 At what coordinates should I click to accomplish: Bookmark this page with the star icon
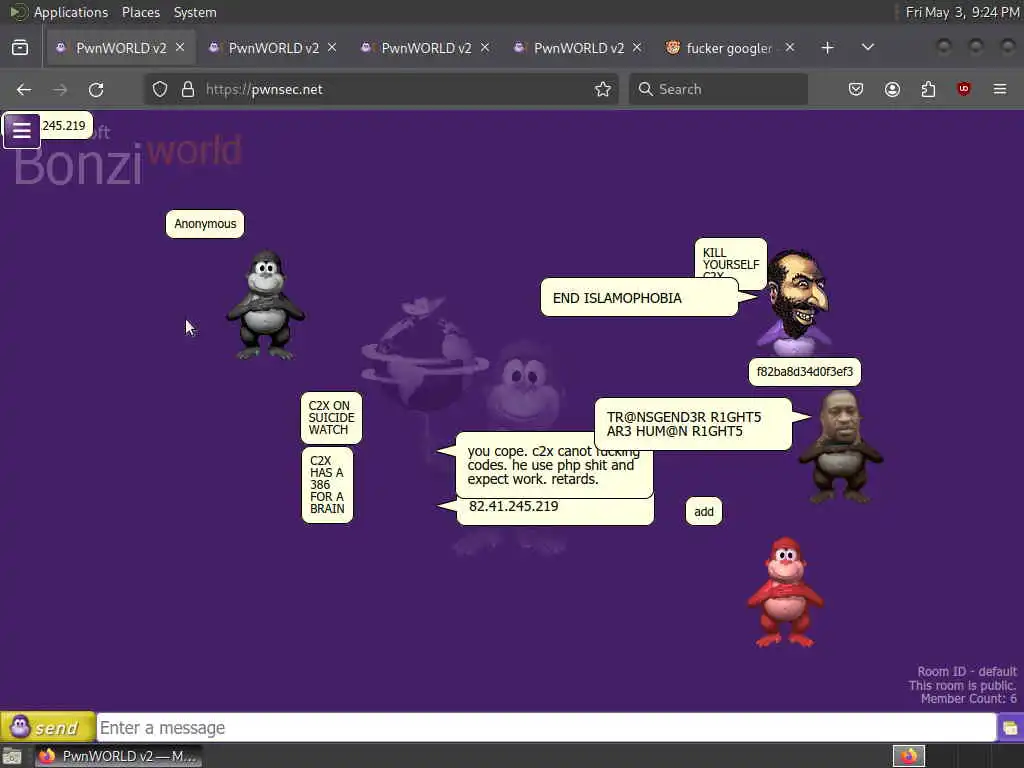coord(603,89)
